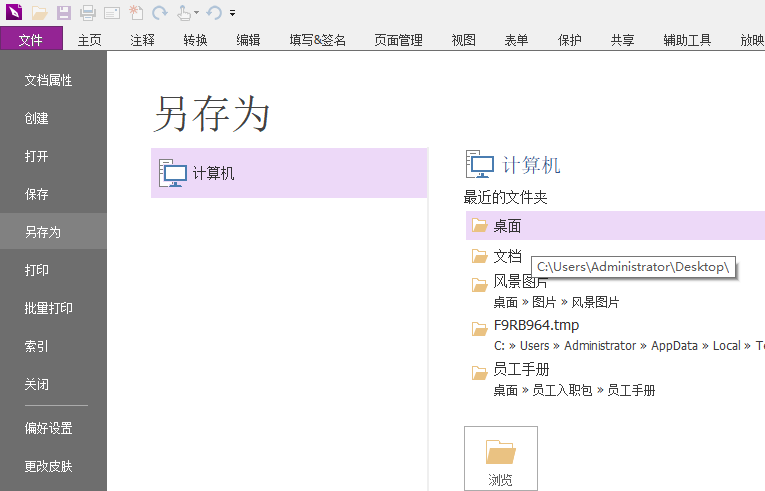
Task: Click the purple quill application logo icon
Action: (14, 12)
